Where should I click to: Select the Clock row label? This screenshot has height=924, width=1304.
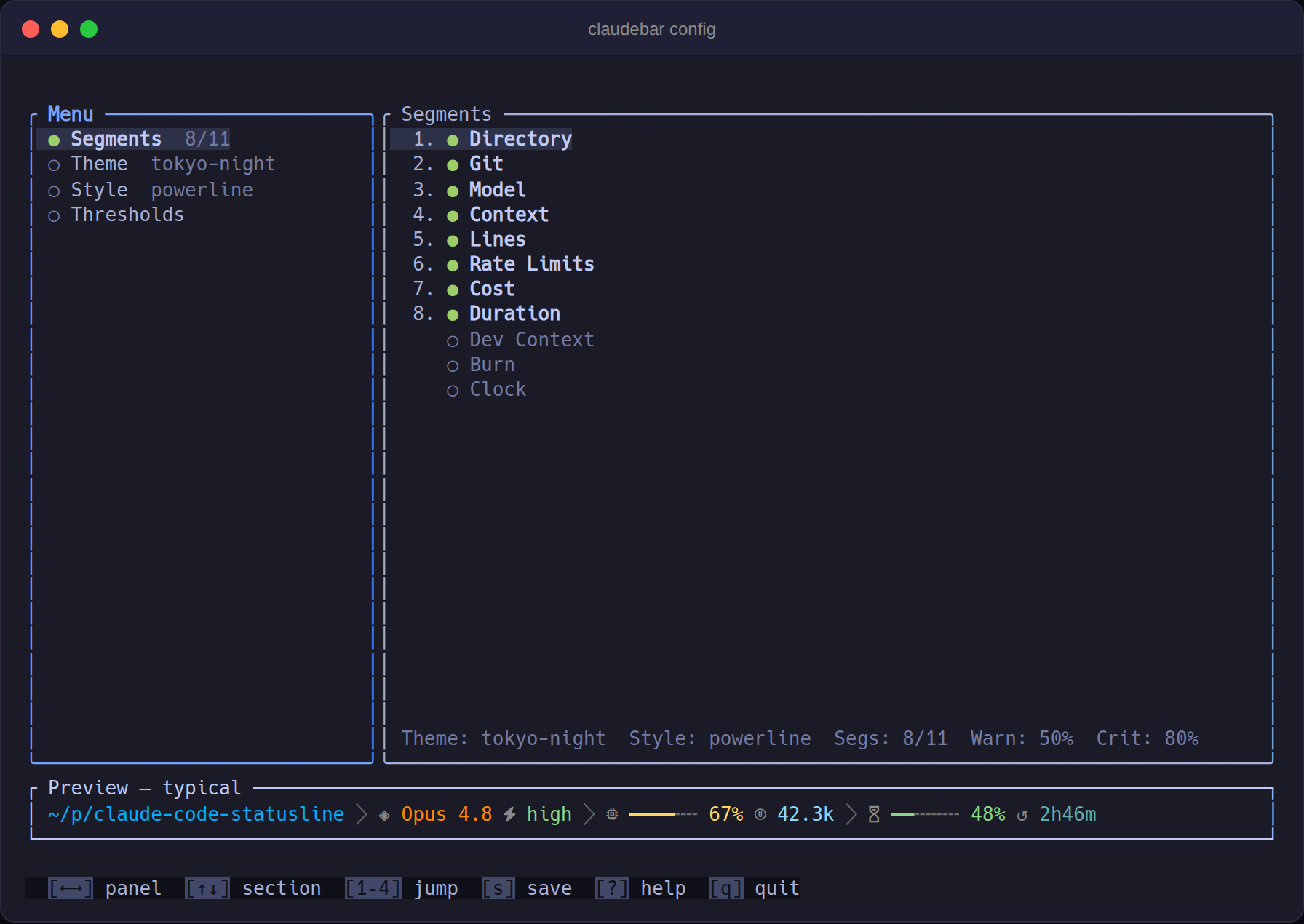pos(498,389)
